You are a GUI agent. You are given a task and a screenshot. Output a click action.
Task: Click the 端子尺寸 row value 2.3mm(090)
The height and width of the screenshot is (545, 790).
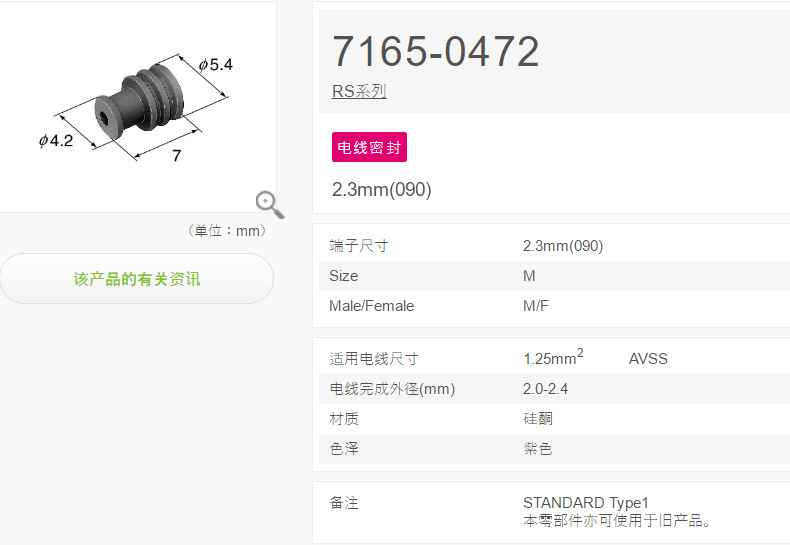(563, 246)
